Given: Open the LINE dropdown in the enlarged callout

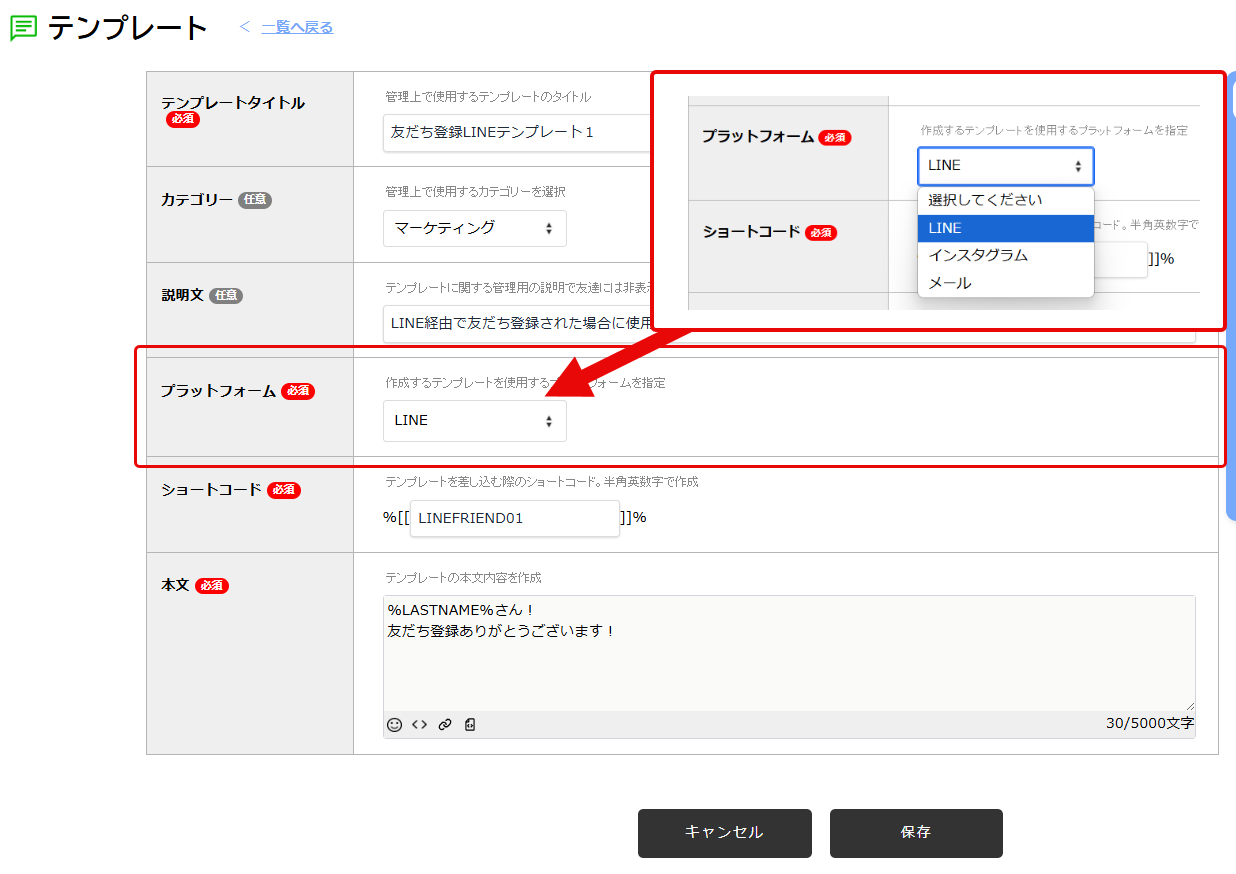Looking at the screenshot, I should click(x=1005, y=166).
